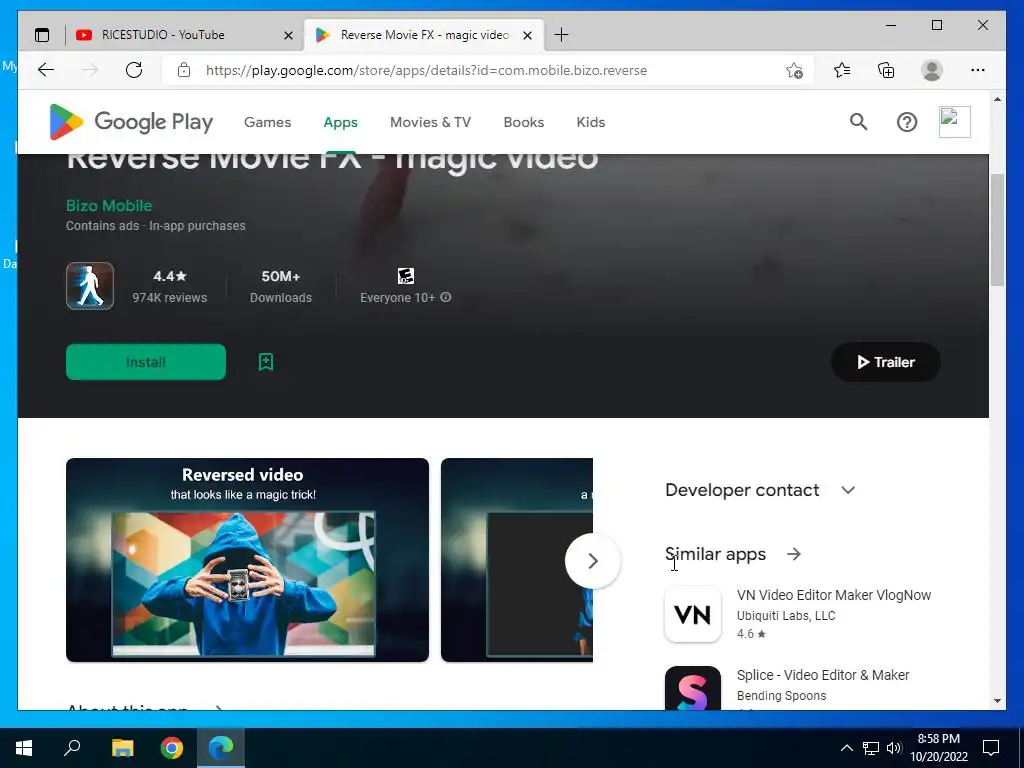Open the second partially shown screenshot
Screen dimensions: 1024x768
(x=517, y=560)
